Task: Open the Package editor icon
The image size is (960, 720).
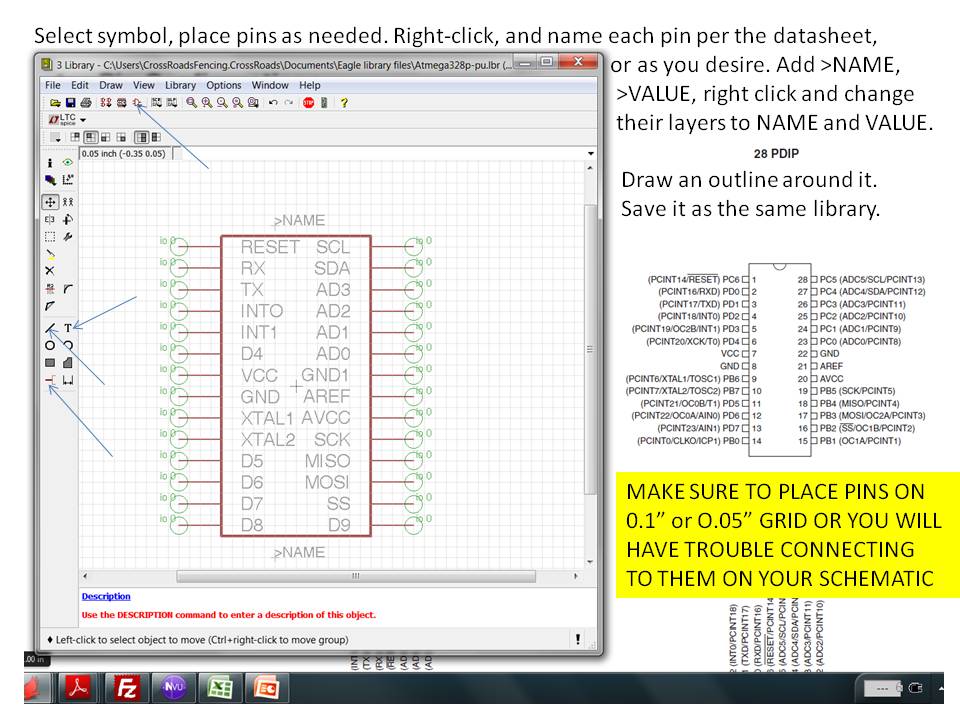Action: [x=121, y=103]
